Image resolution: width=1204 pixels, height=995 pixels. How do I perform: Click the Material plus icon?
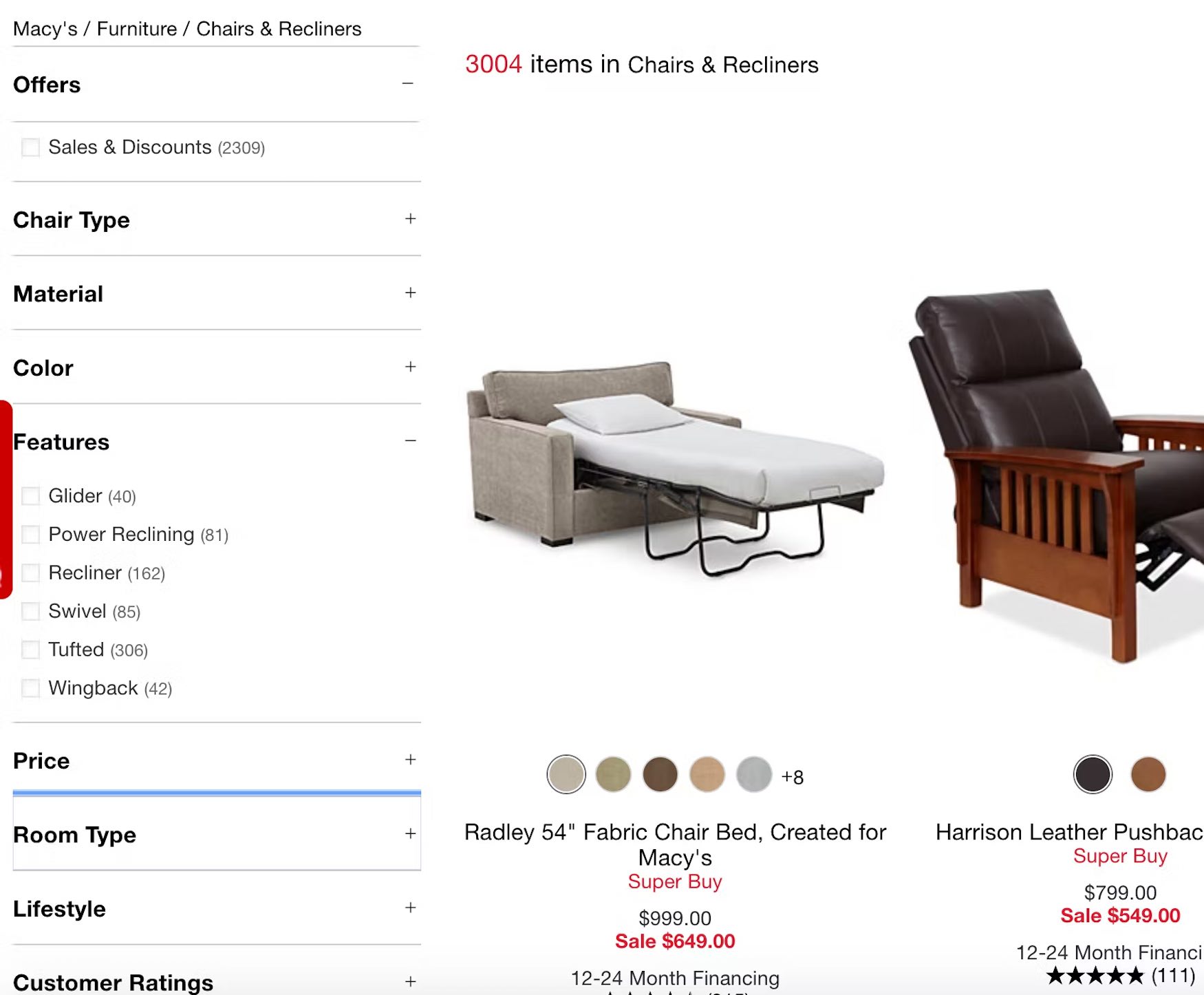point(410,293)
